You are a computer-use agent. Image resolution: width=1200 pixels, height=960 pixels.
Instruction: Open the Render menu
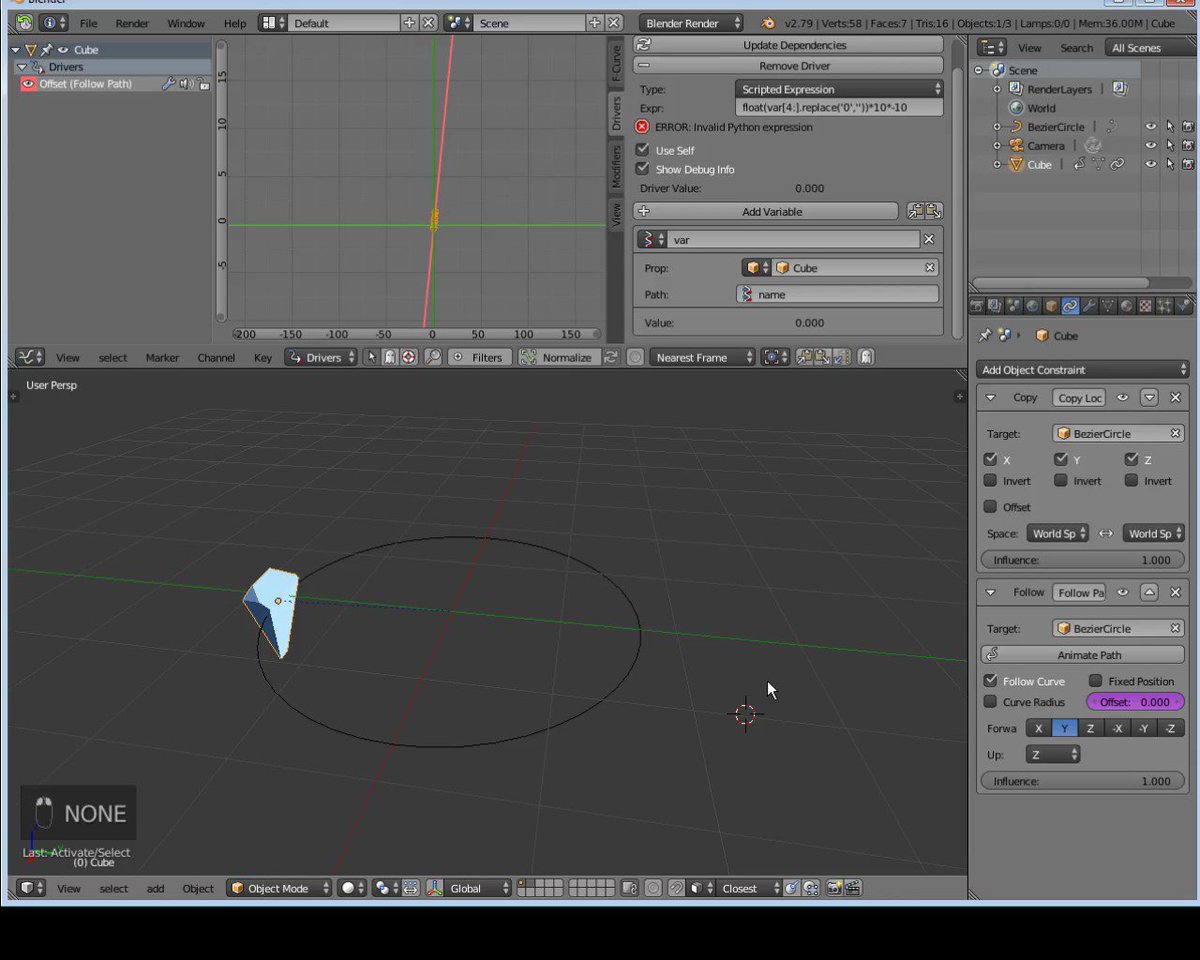click(x=132, y=23)
